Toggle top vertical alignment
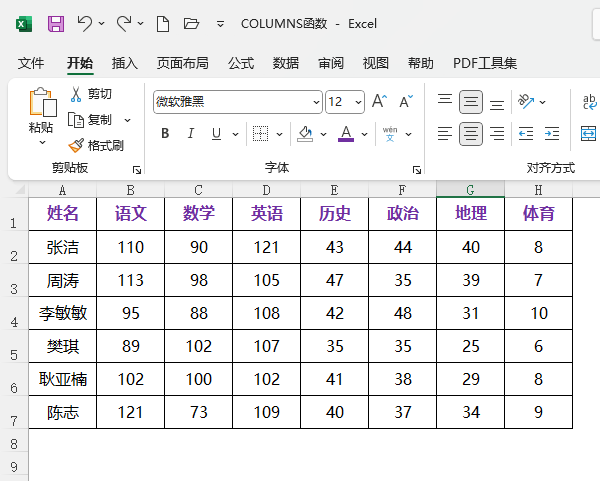Screen dimensions: 600x481 (445, 101)
